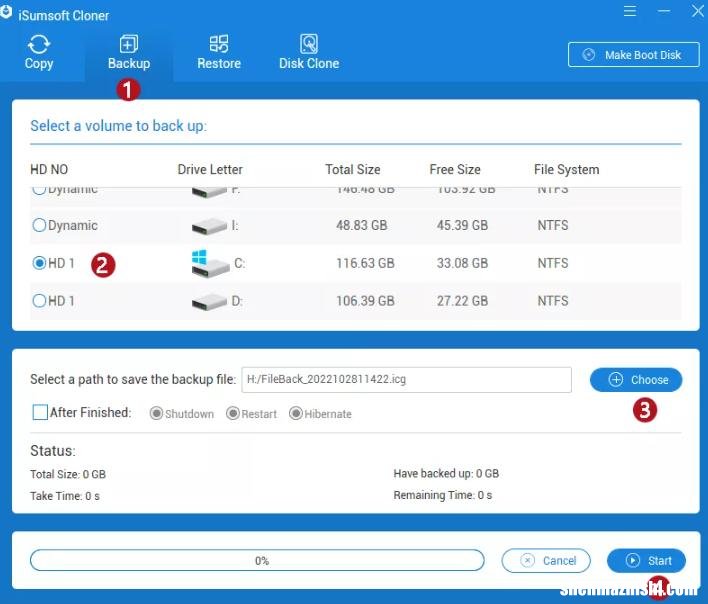The width and height of the screenshot is (708, 604).
Task: Close the iSumsoft Cloner window
Action: tap(698, 11)
